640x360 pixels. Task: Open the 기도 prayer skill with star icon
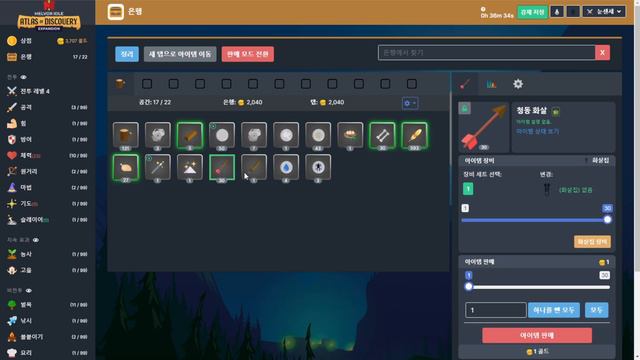(x=47, y=203)
